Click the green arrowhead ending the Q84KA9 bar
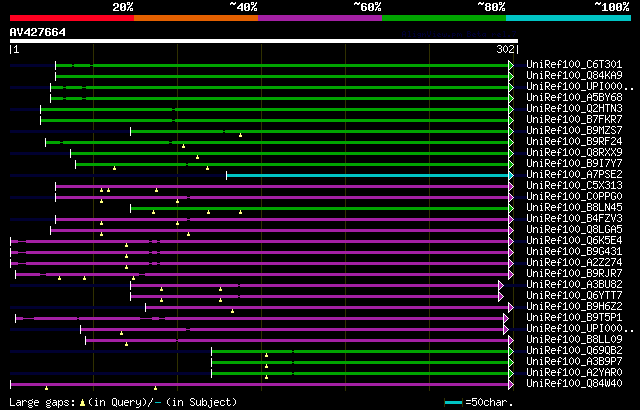The width and height of the screenshot is (640, 410). click(x=511, y=76)
